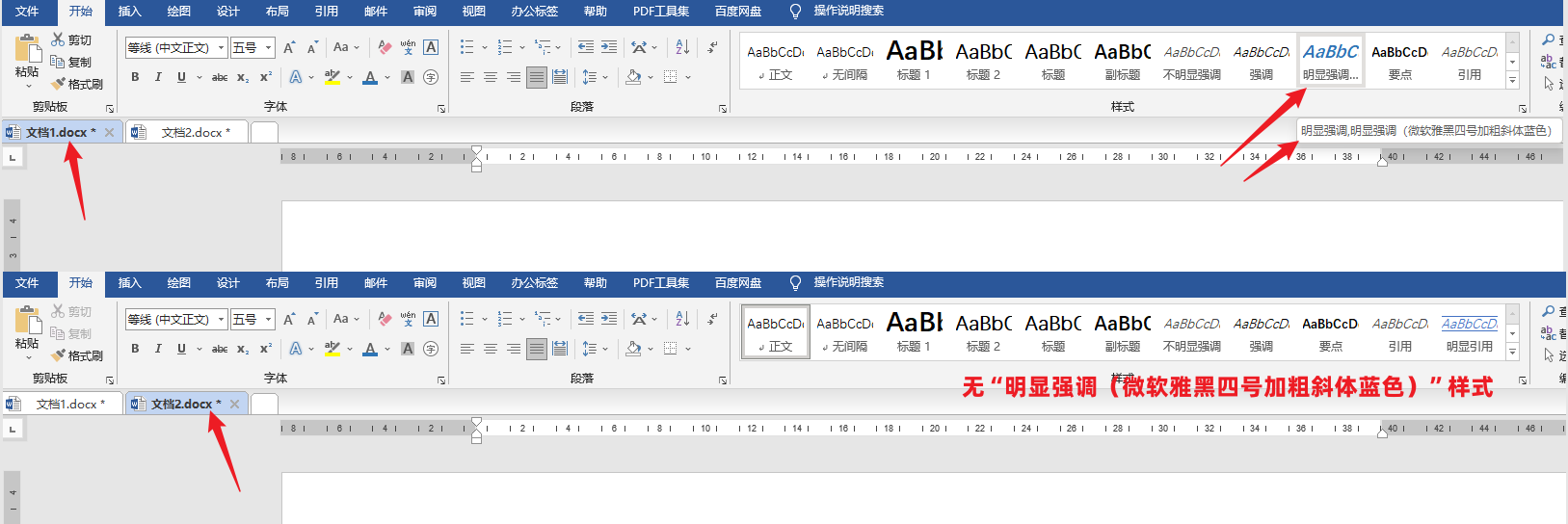This screenshot has height=524, width=1568.
Task: Apply 副标题 style in upper window
Action: click(1122, 61)
